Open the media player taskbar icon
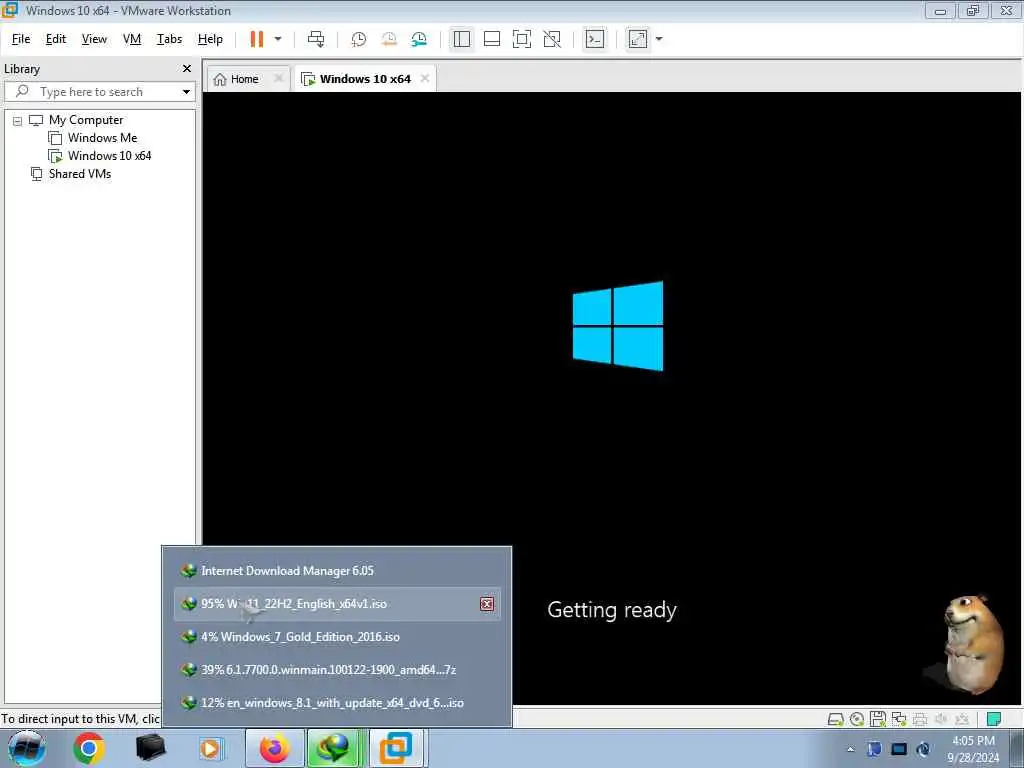The width and height of the screenshot is (1024, 768). pyautogui.click(x=210, y=748)
